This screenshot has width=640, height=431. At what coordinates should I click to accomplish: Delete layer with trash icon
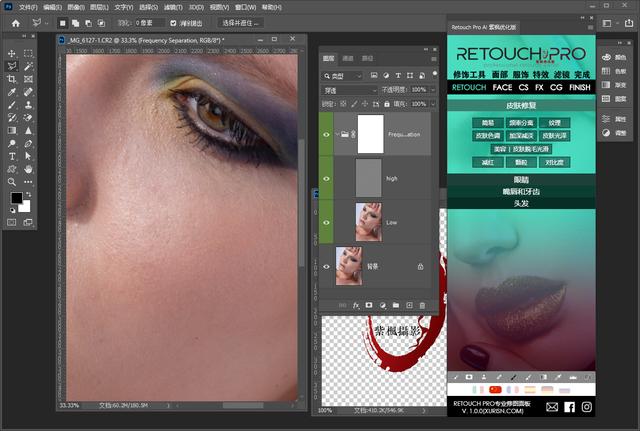(x=422, y=305)
